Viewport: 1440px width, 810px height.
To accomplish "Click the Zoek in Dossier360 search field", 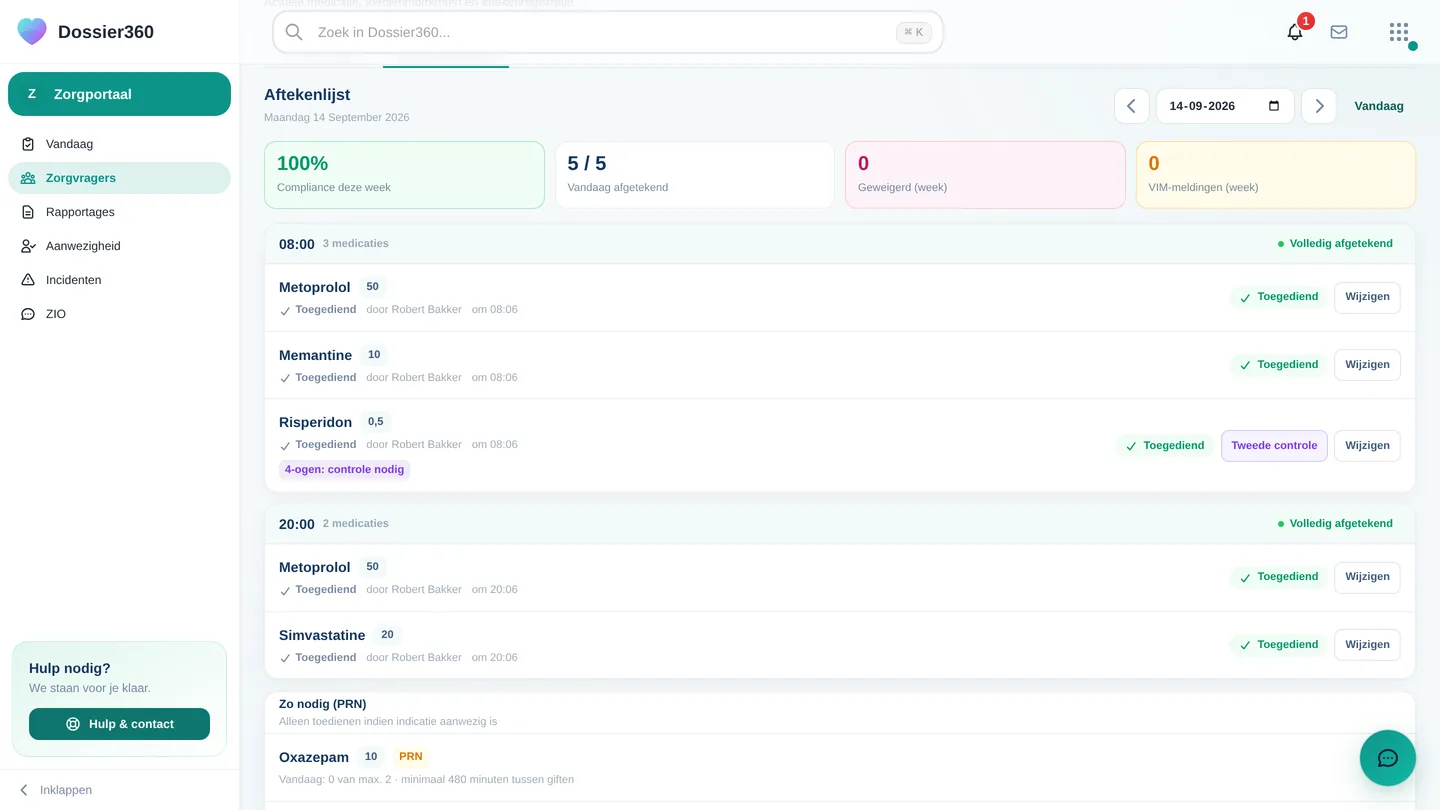I will coord(608,32).
